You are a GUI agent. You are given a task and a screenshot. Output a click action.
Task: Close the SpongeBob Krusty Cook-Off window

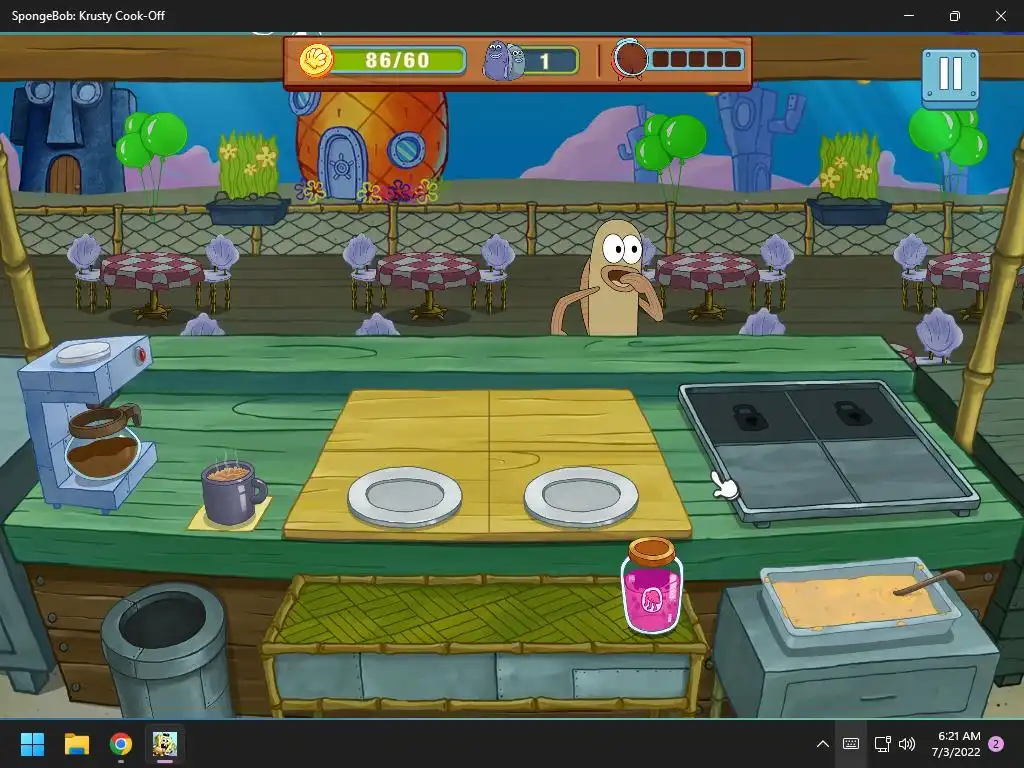tap(1000, 16)
